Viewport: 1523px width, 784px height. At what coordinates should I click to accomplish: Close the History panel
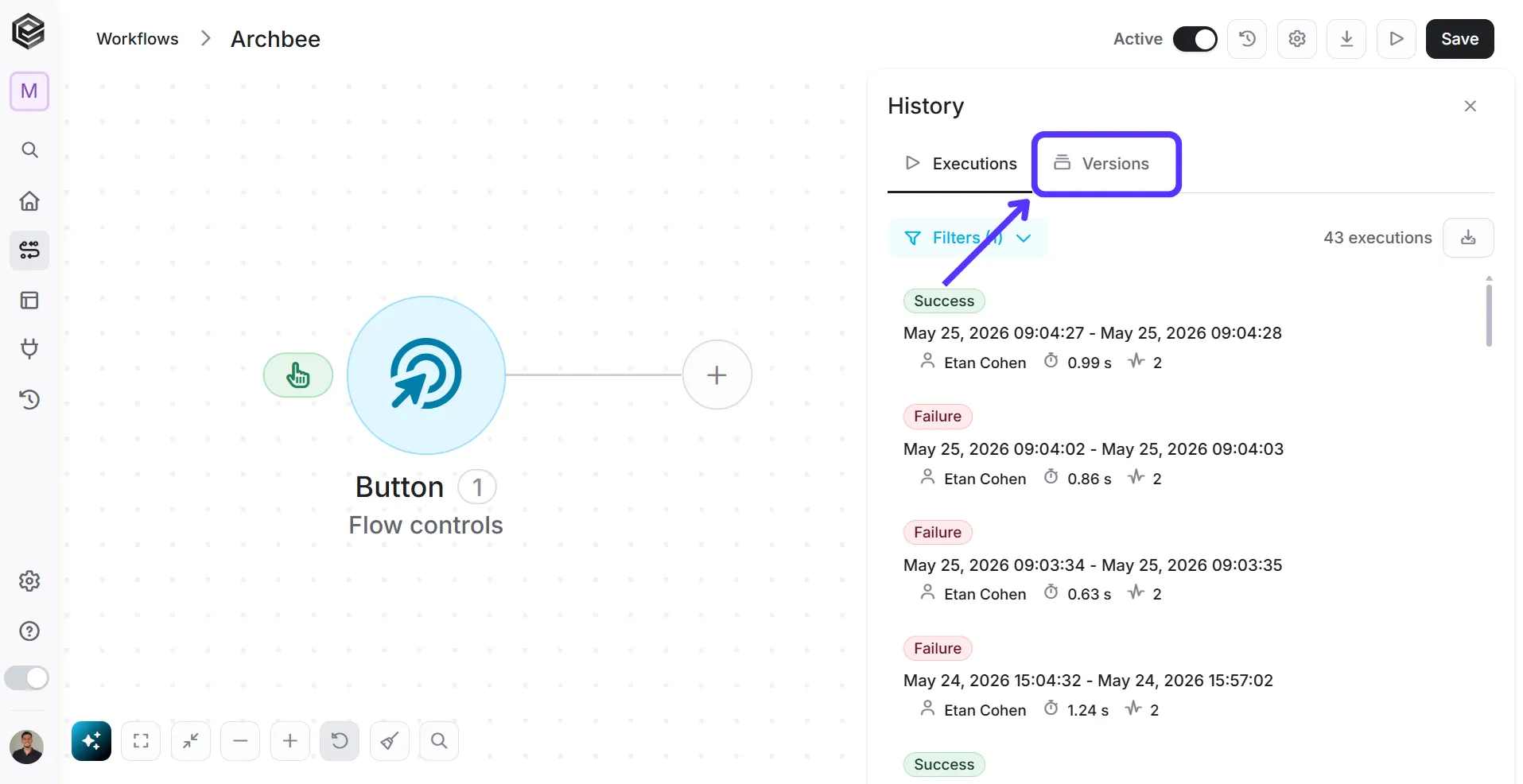point(1471,107)
